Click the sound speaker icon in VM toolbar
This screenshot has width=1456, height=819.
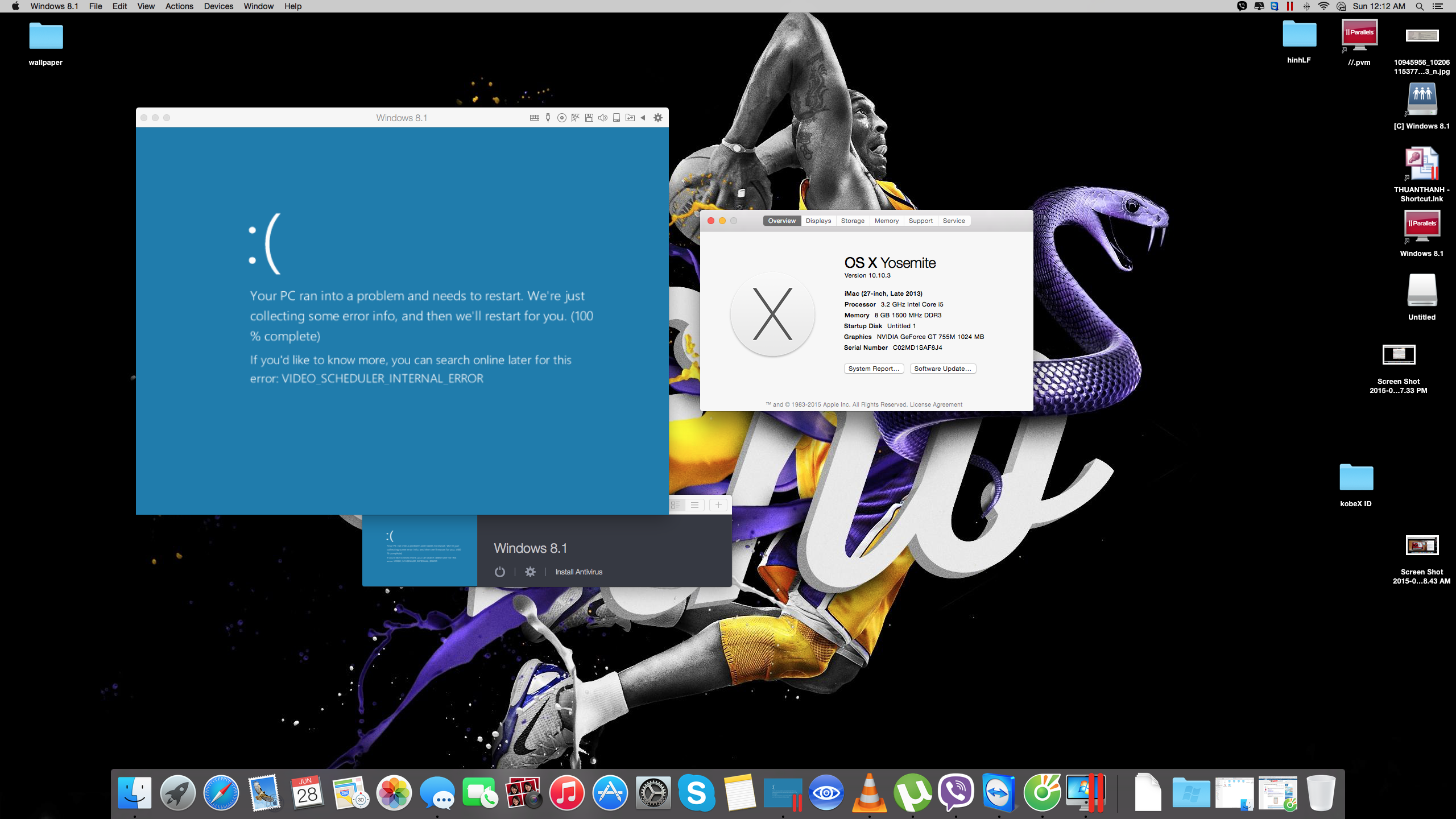tap(602, 118)
